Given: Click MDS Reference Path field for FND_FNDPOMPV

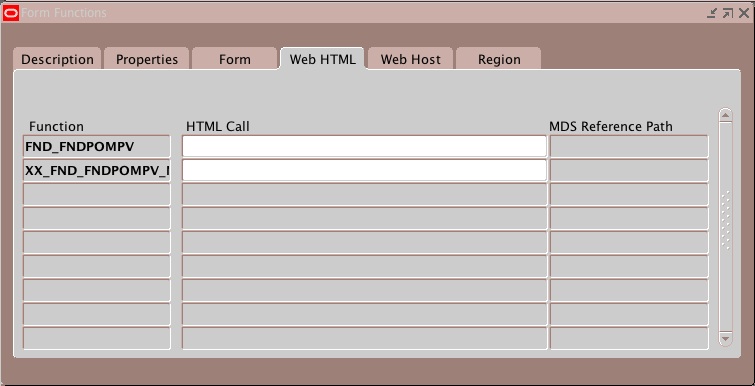Looking at the screenshot, I should point(629,146).
